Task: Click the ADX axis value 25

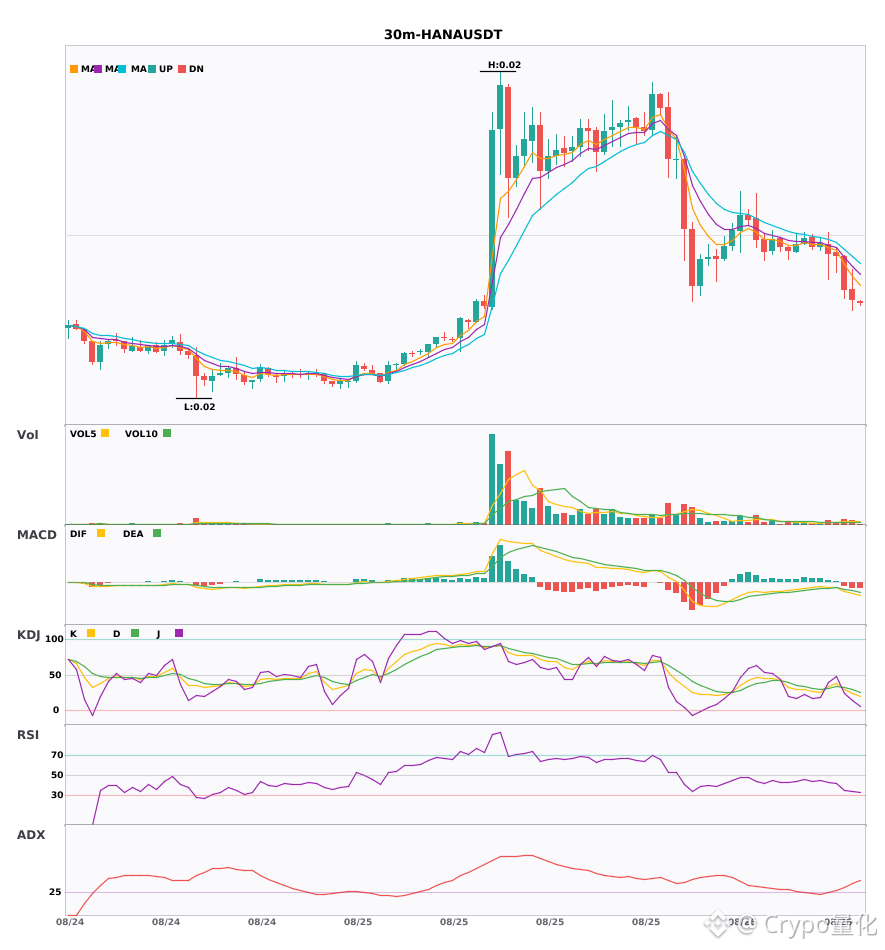Action: [55, 892]
